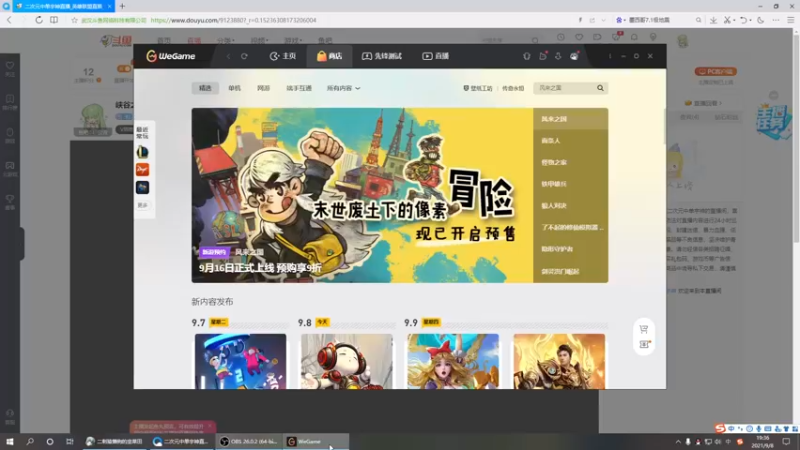Reload page in browser window

tap(39, 20)
